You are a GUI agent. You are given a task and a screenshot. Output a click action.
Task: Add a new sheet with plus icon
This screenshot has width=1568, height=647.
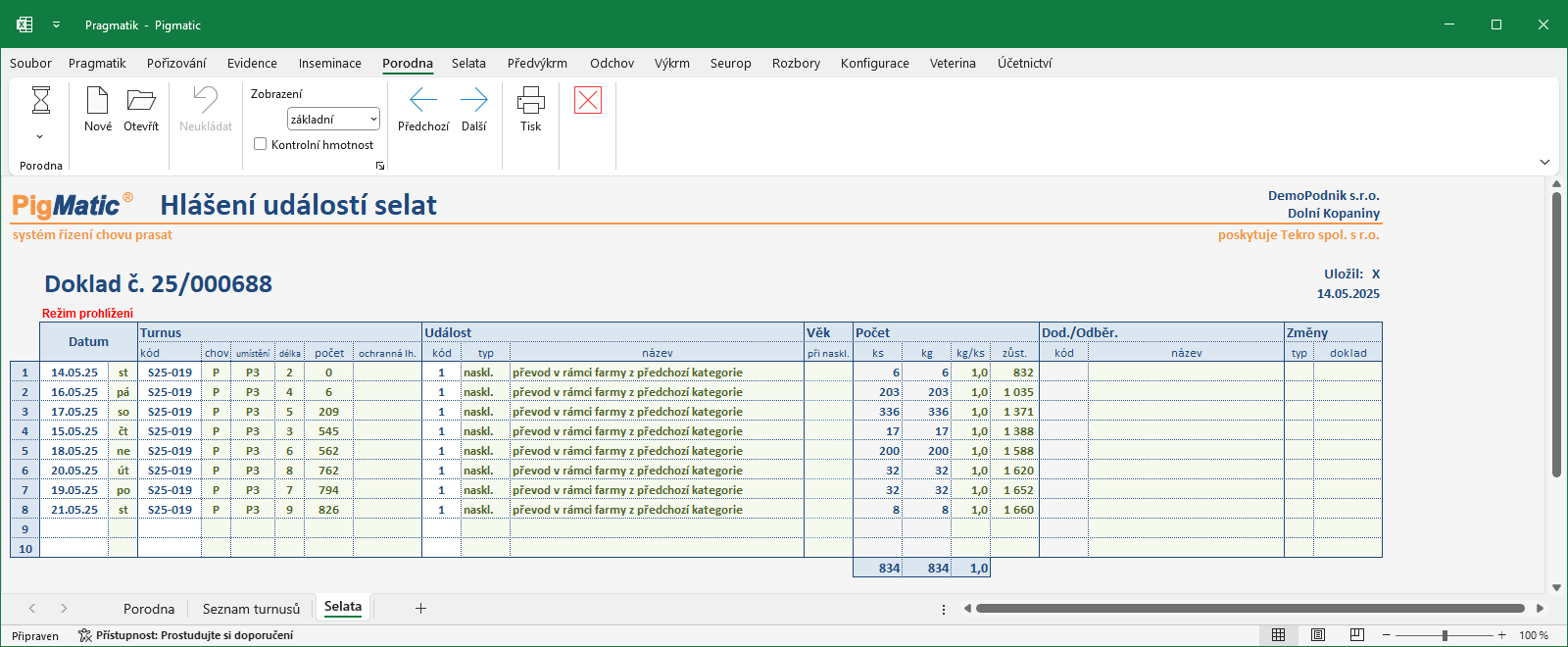click(x=420, y=609)
